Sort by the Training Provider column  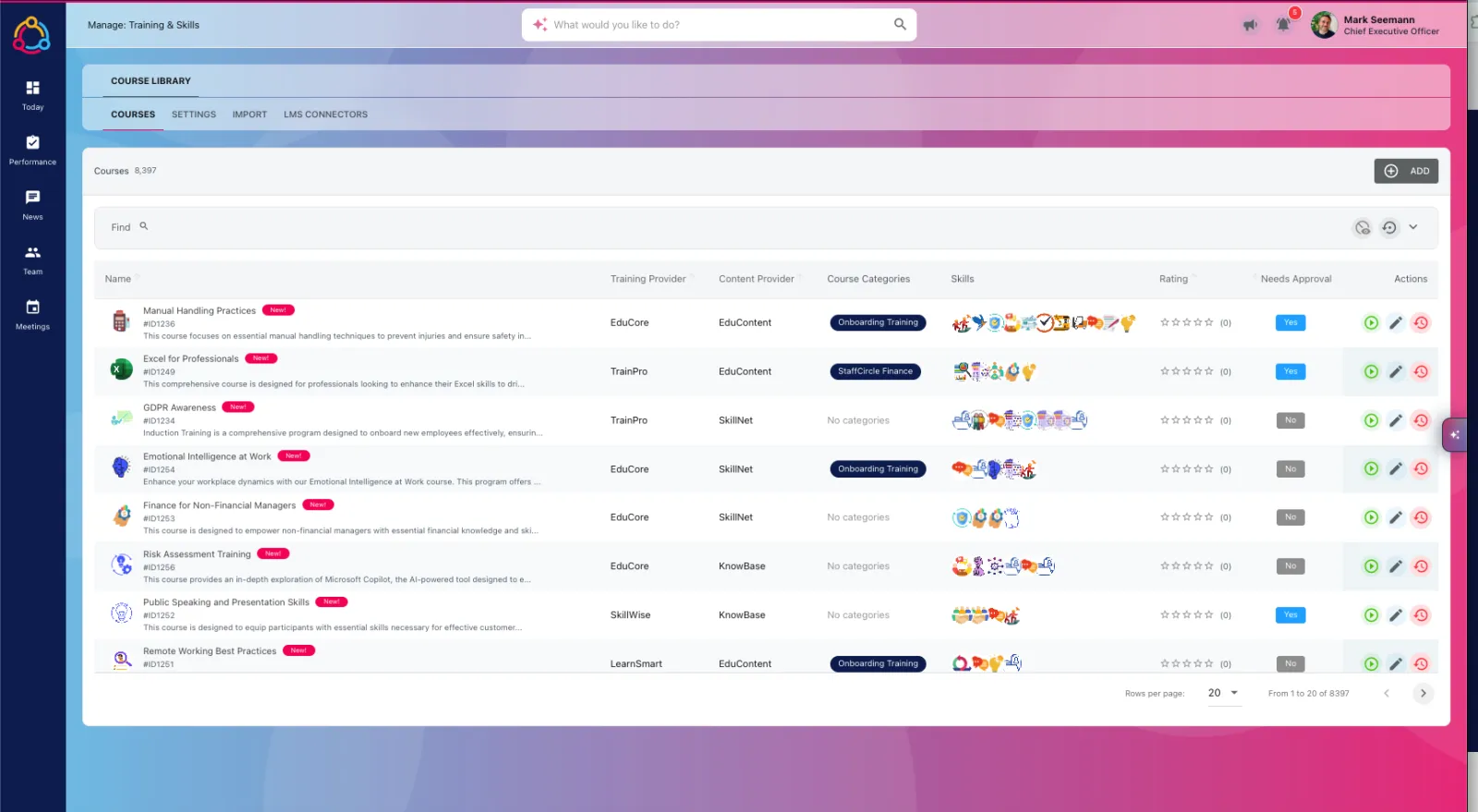648,279
